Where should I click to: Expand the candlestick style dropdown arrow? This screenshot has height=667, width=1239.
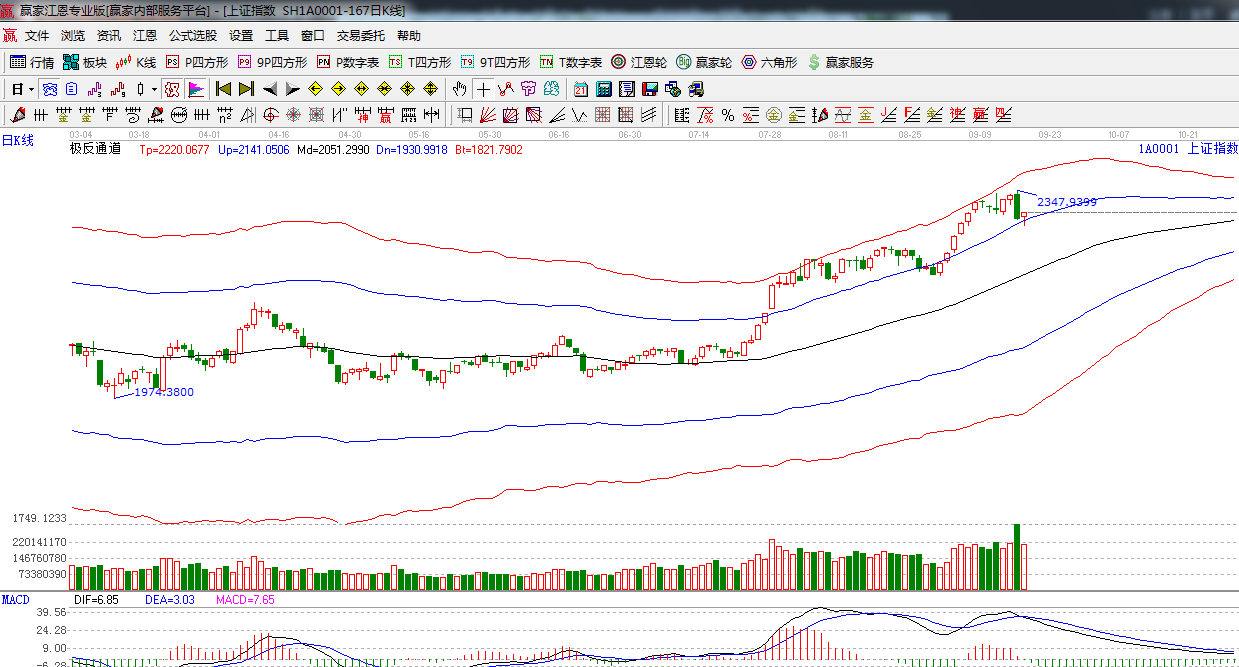tap(153, 89)
